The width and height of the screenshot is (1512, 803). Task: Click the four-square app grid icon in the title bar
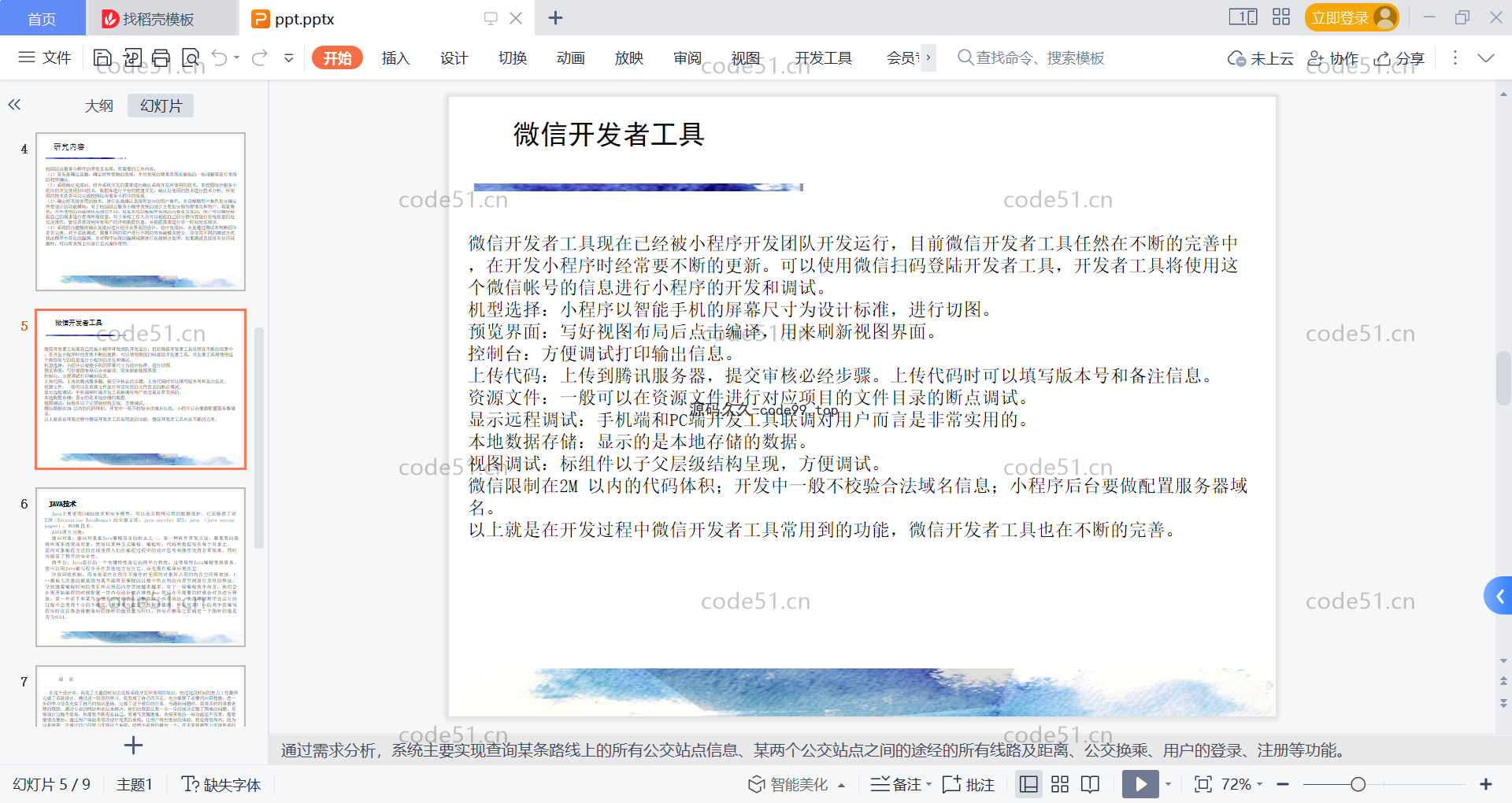(x=1281, y=17)
